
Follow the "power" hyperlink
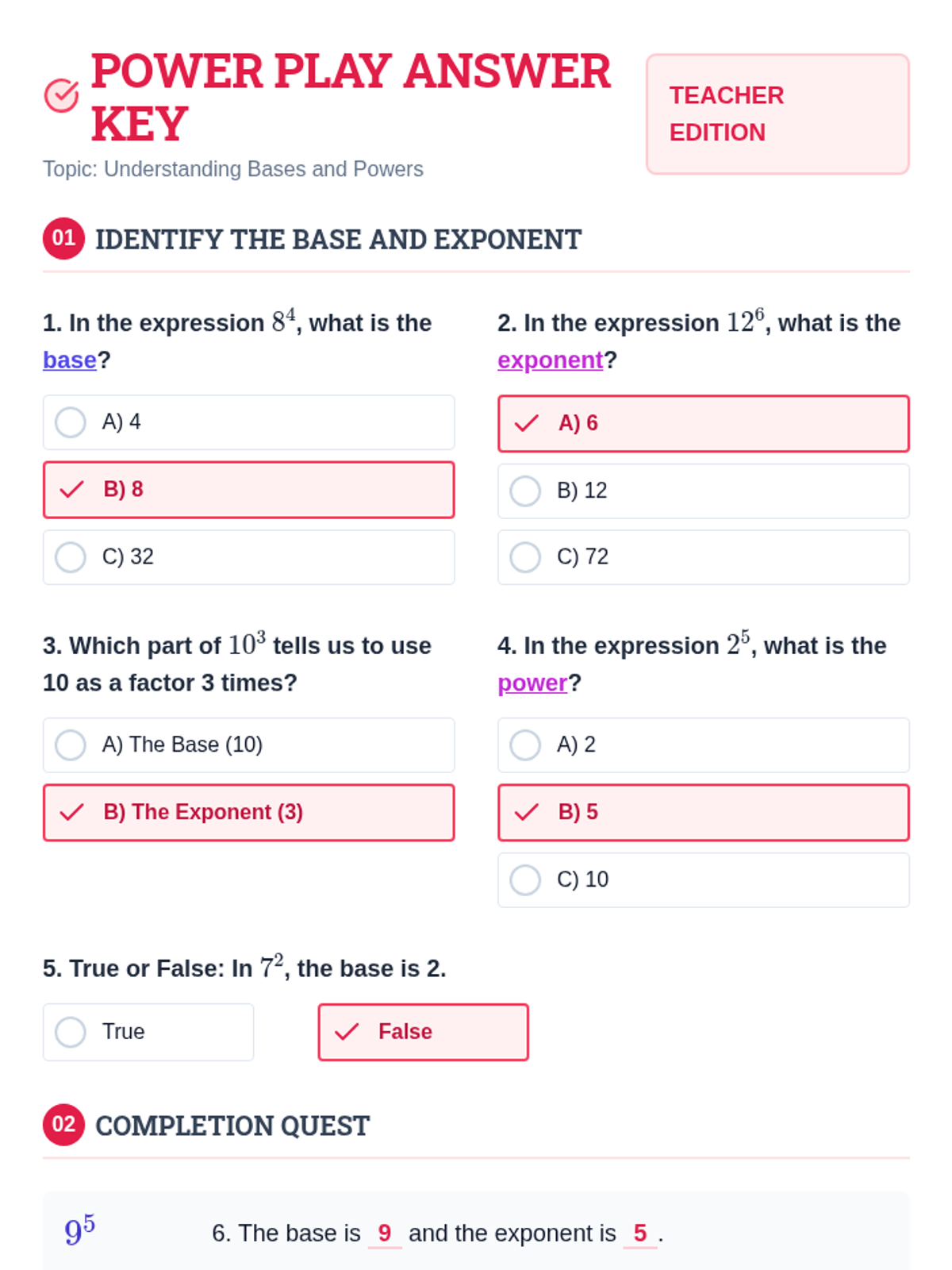click(532, 683)
